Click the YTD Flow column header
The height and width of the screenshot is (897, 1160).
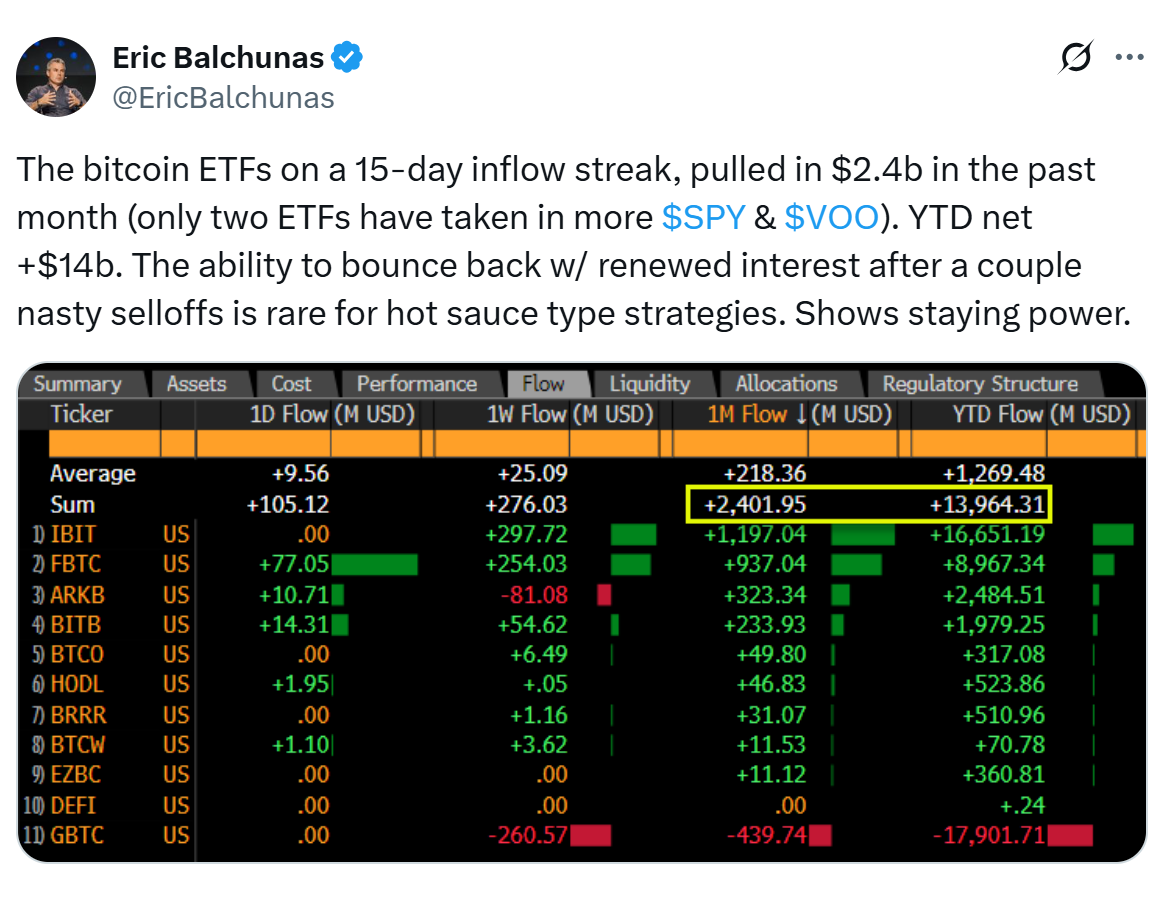996,414
